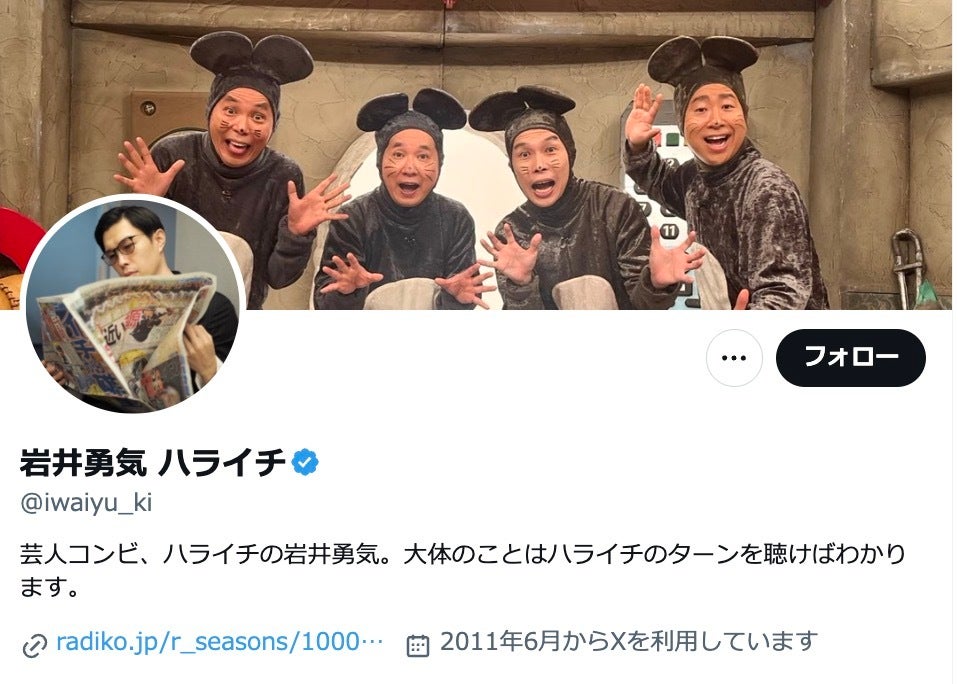Follow the account with フォロー button
This screenshot has width=958, height=684.
click(x=850, y=358)
